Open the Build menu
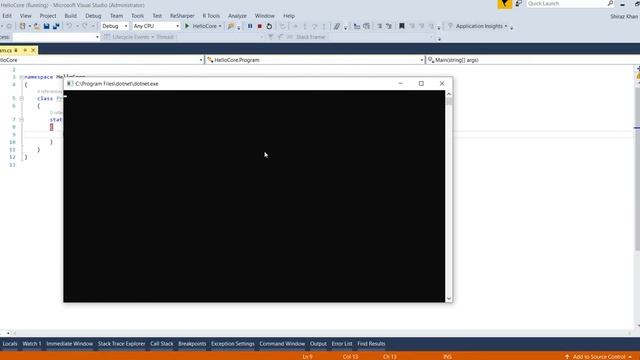Image resolution: width=640 pixels, height=360 pixels. click(71, 16)
